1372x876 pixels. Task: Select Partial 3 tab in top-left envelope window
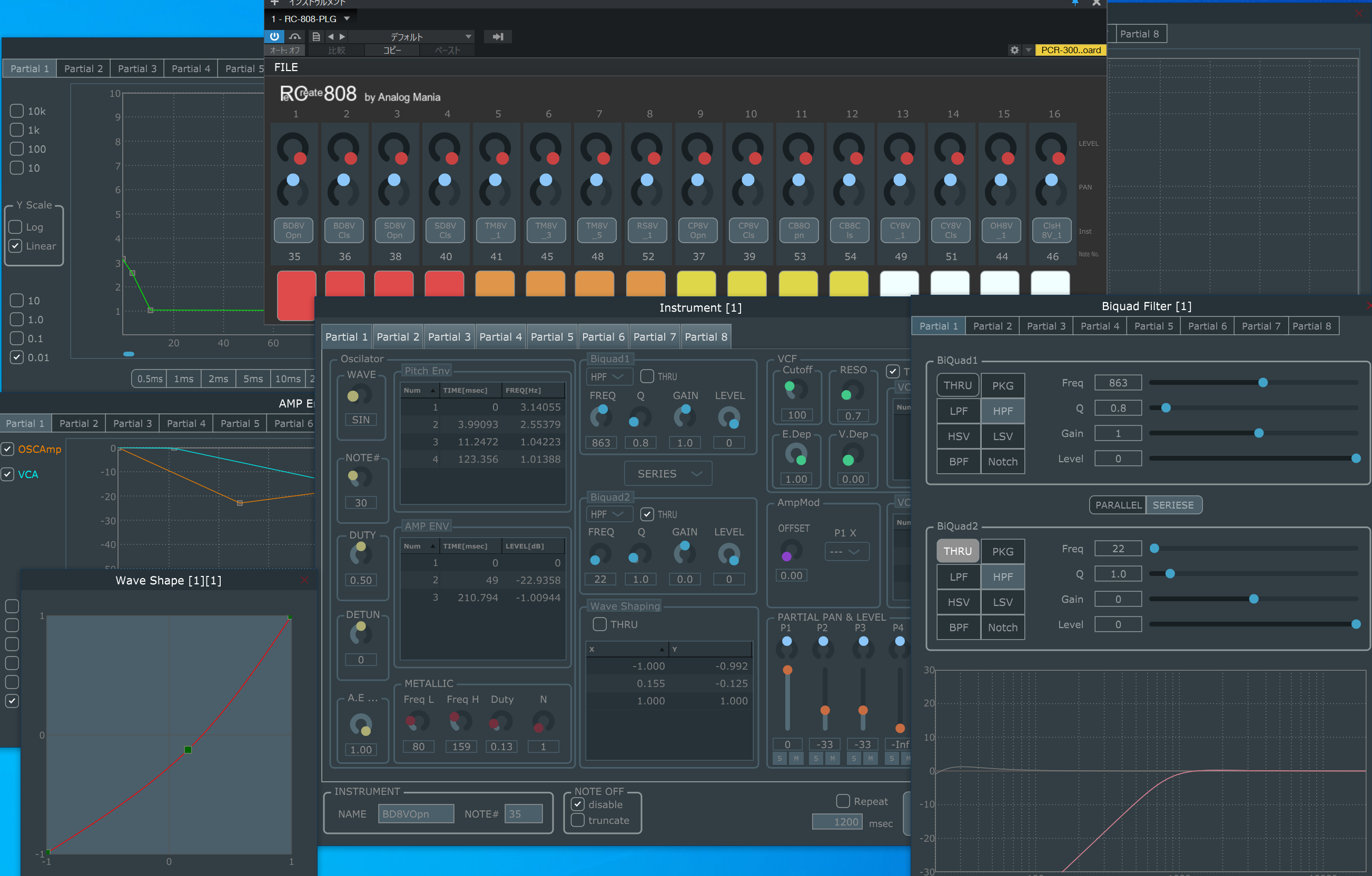pos(137,68)
